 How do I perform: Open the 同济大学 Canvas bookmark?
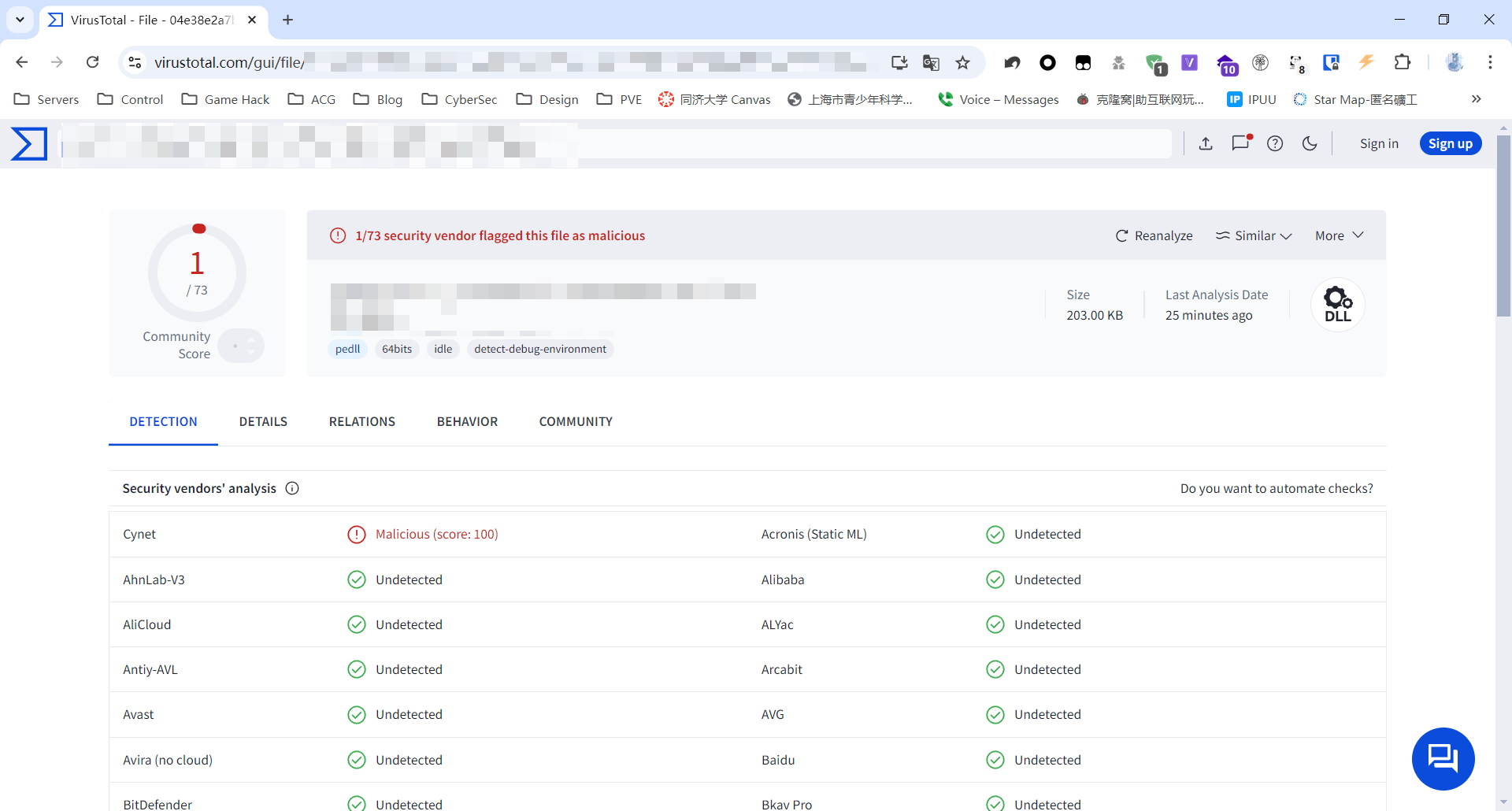tap(714, 99)
